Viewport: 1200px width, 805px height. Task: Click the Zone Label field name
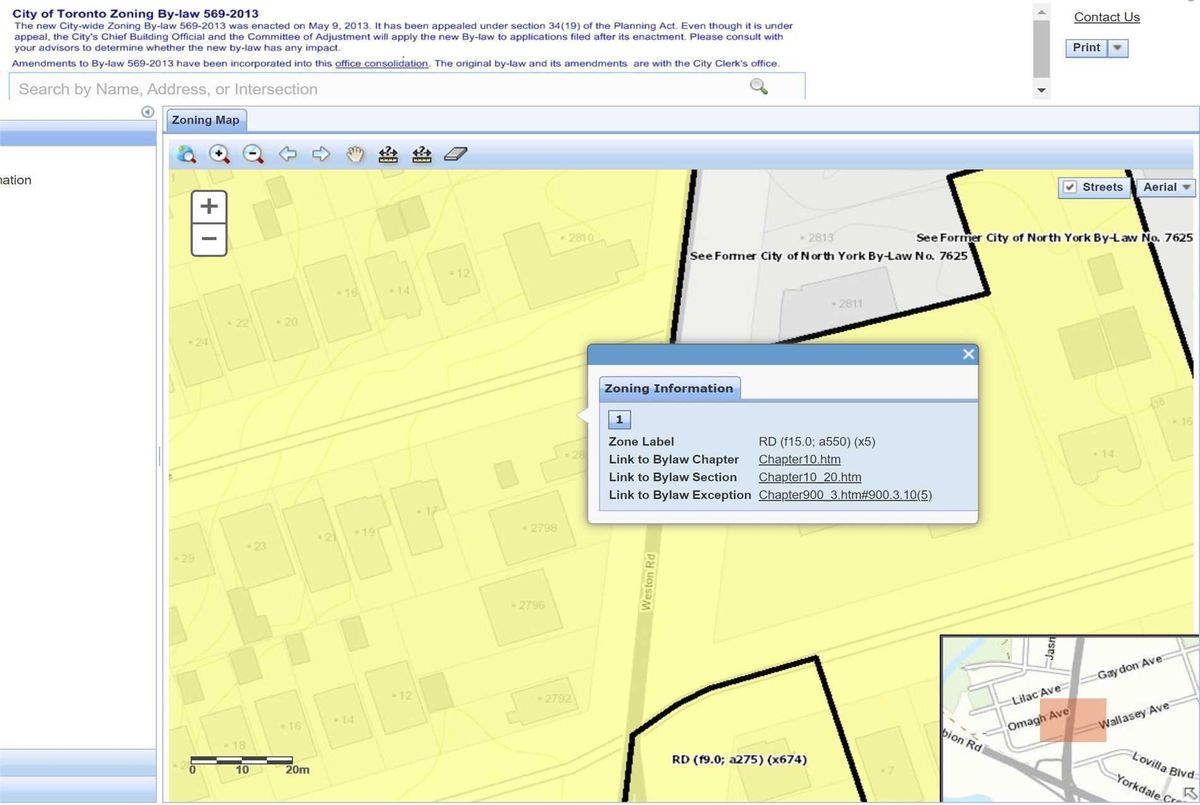click(x=641, y=441)
